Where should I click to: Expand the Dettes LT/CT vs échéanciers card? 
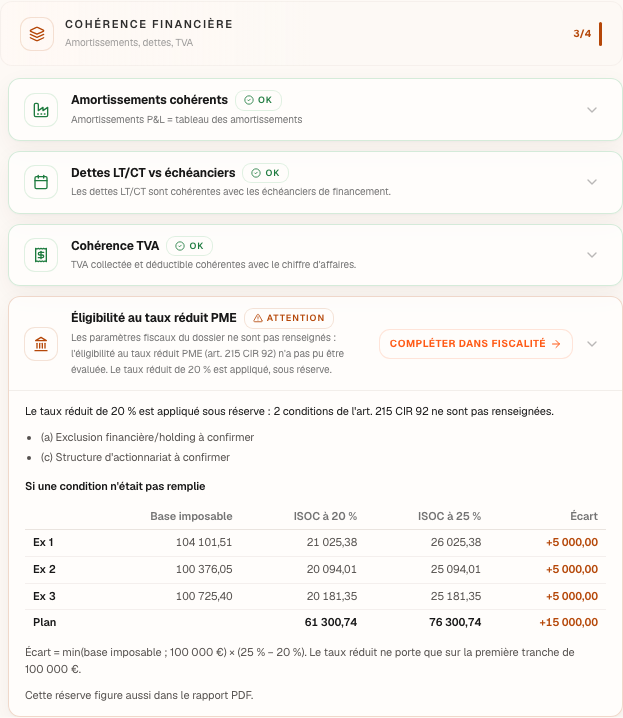pos(592,182)
